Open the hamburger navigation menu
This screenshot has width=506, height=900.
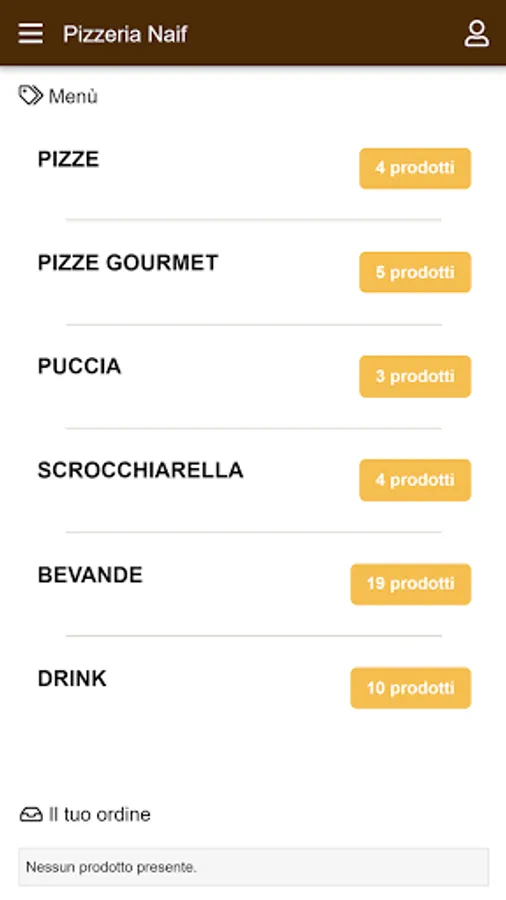[30, 33]
